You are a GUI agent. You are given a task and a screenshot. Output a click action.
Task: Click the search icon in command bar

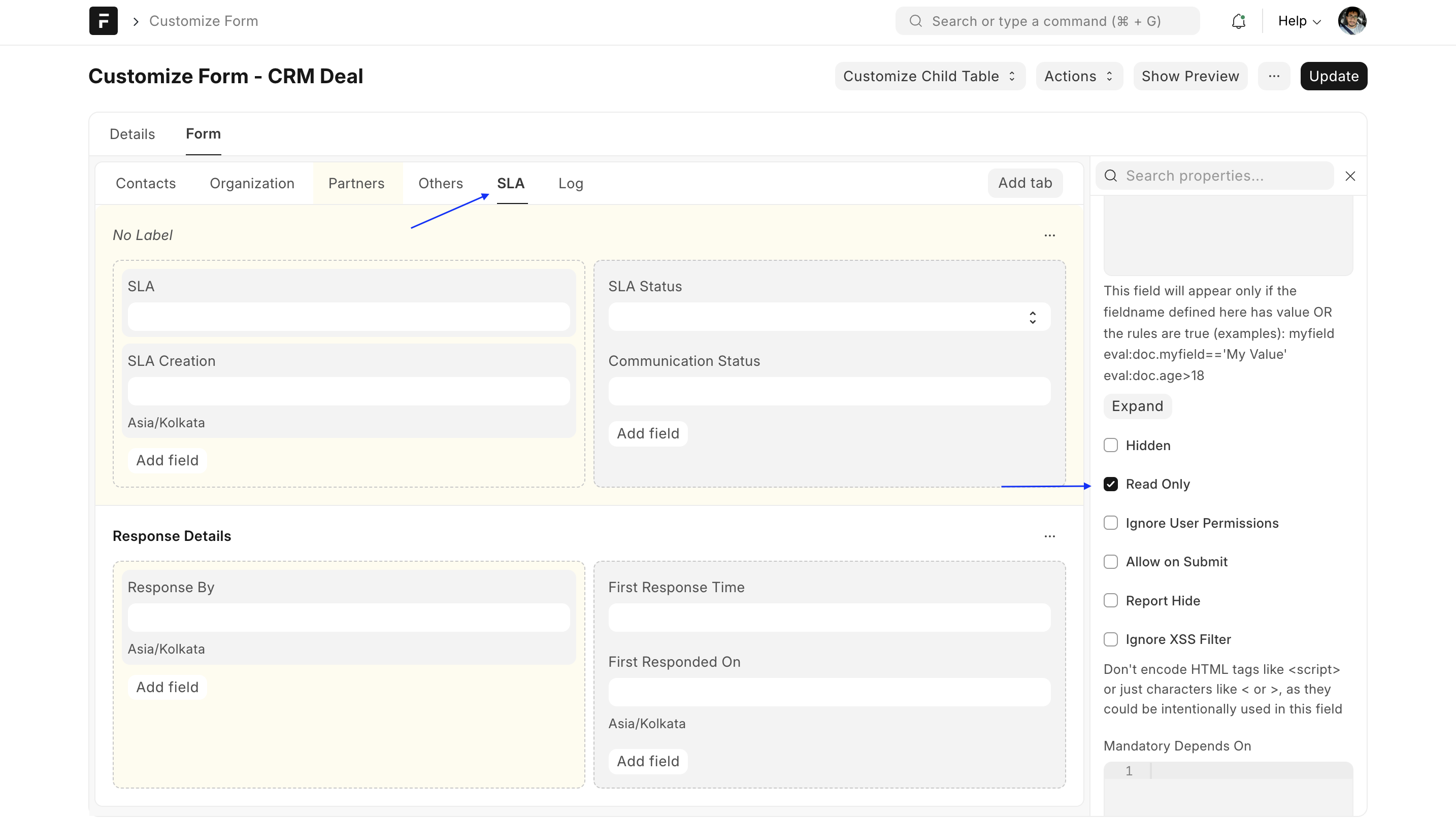915,21
